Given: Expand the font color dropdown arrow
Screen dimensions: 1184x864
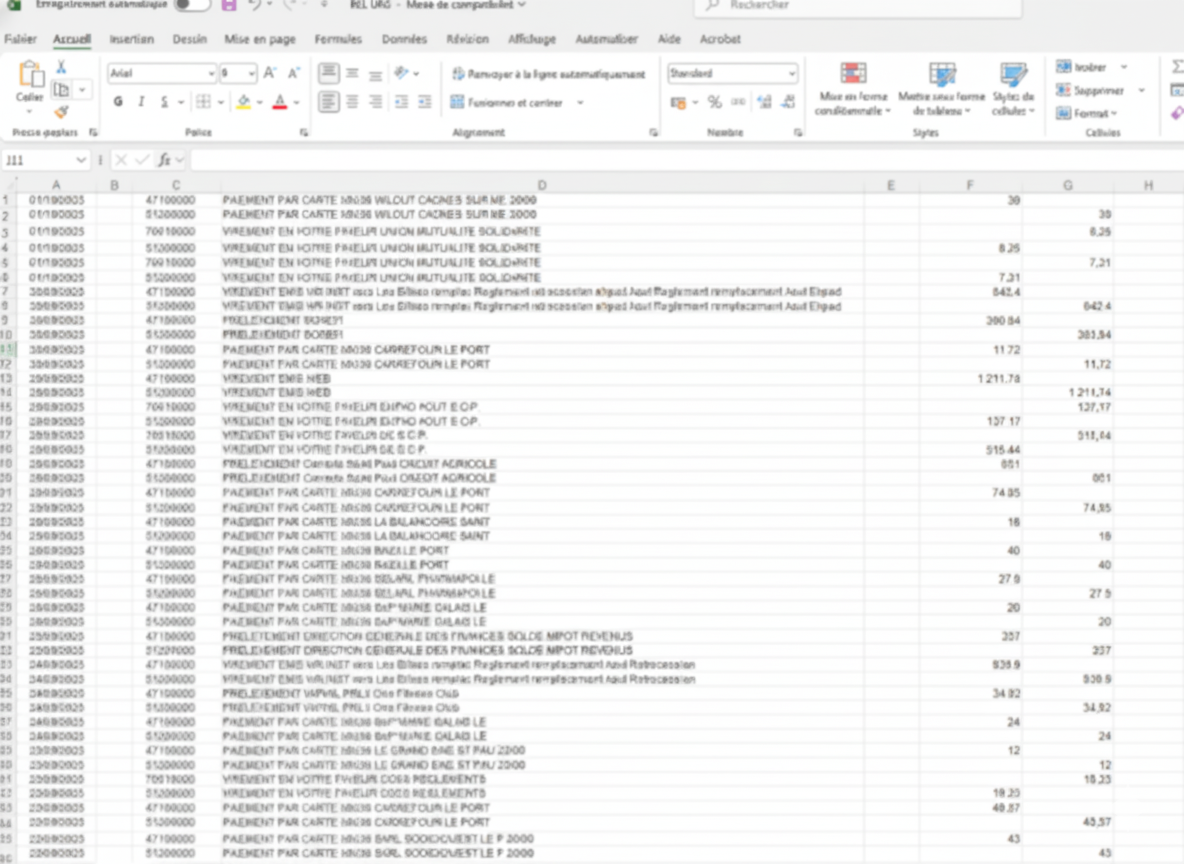Looking at the screenshot, I should 297,102.
